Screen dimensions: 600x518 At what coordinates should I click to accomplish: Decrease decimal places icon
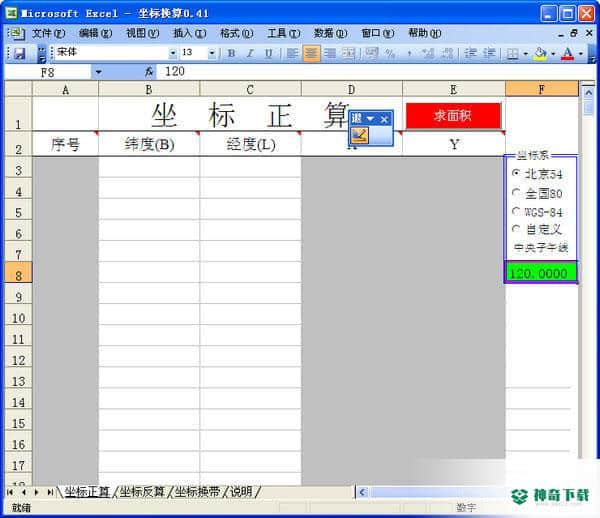(447, 53)
